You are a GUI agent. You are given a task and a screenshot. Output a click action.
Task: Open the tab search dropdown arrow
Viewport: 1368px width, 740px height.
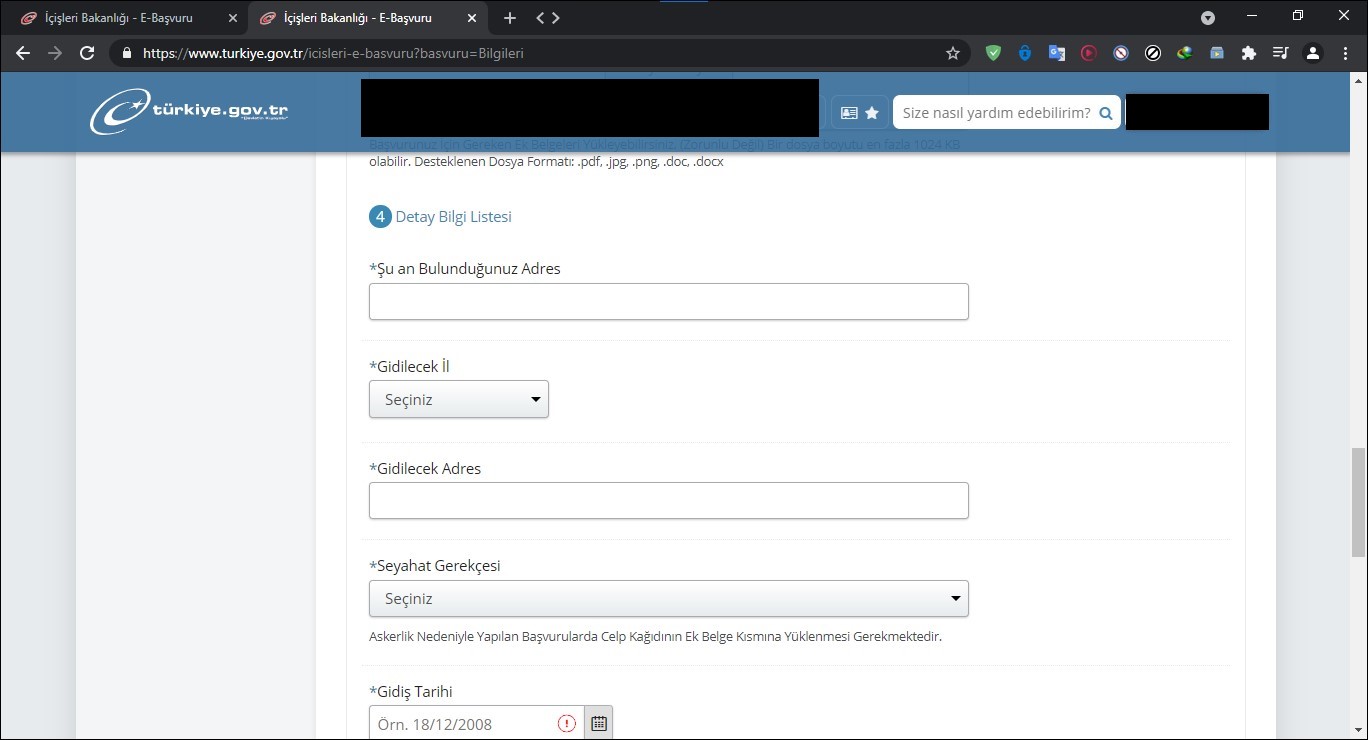pyautogui.click(x=1208, y=18)
